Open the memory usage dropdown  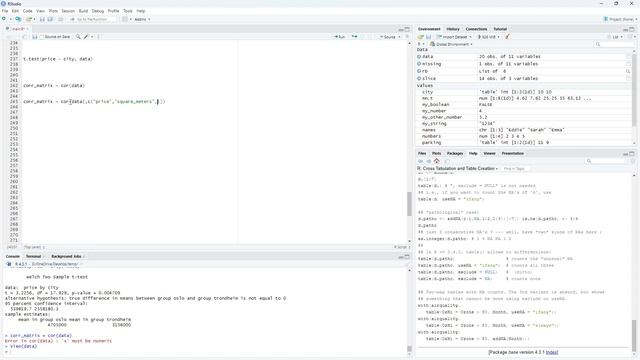pyautogui.click(x=488, y=37)
